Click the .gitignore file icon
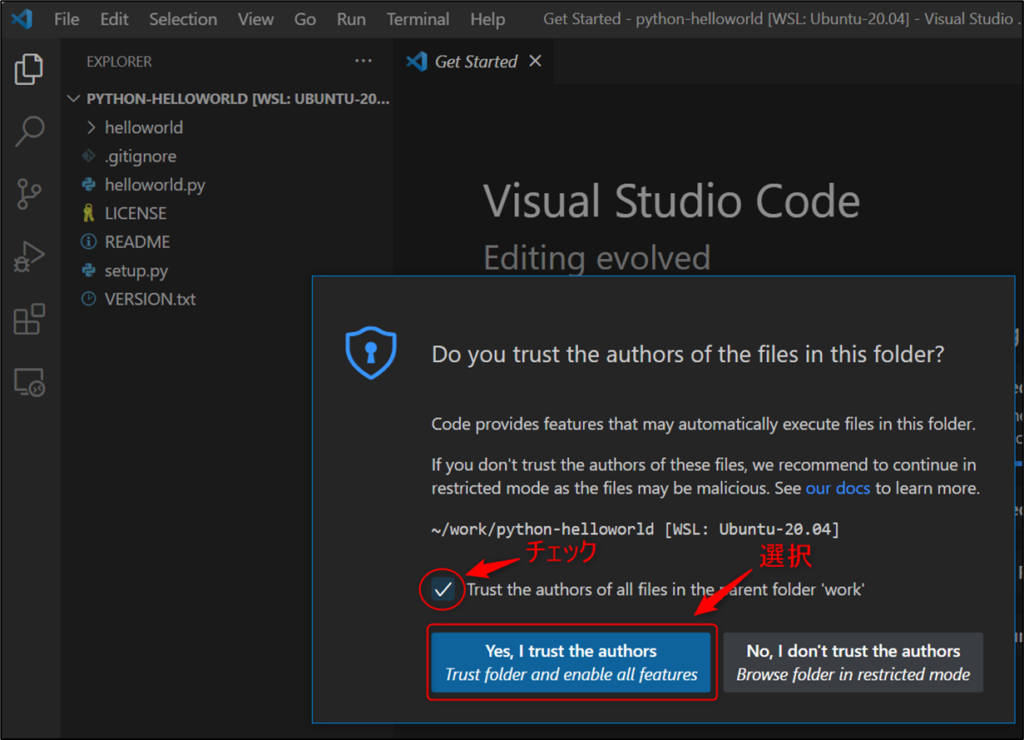Viewport: 1024px width, 740px height. [x=89, y=156]
